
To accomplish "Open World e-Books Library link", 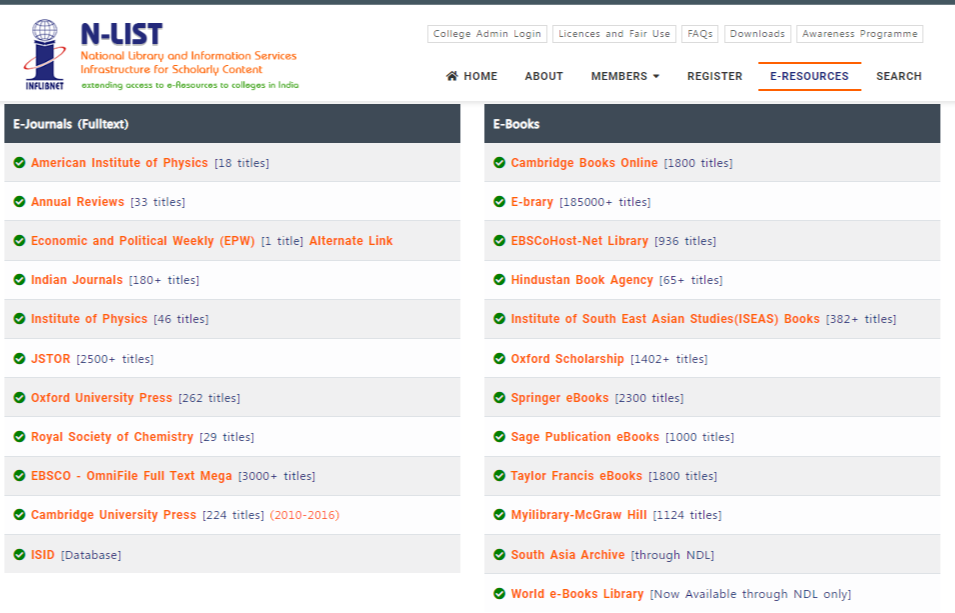I will point(577,594).
